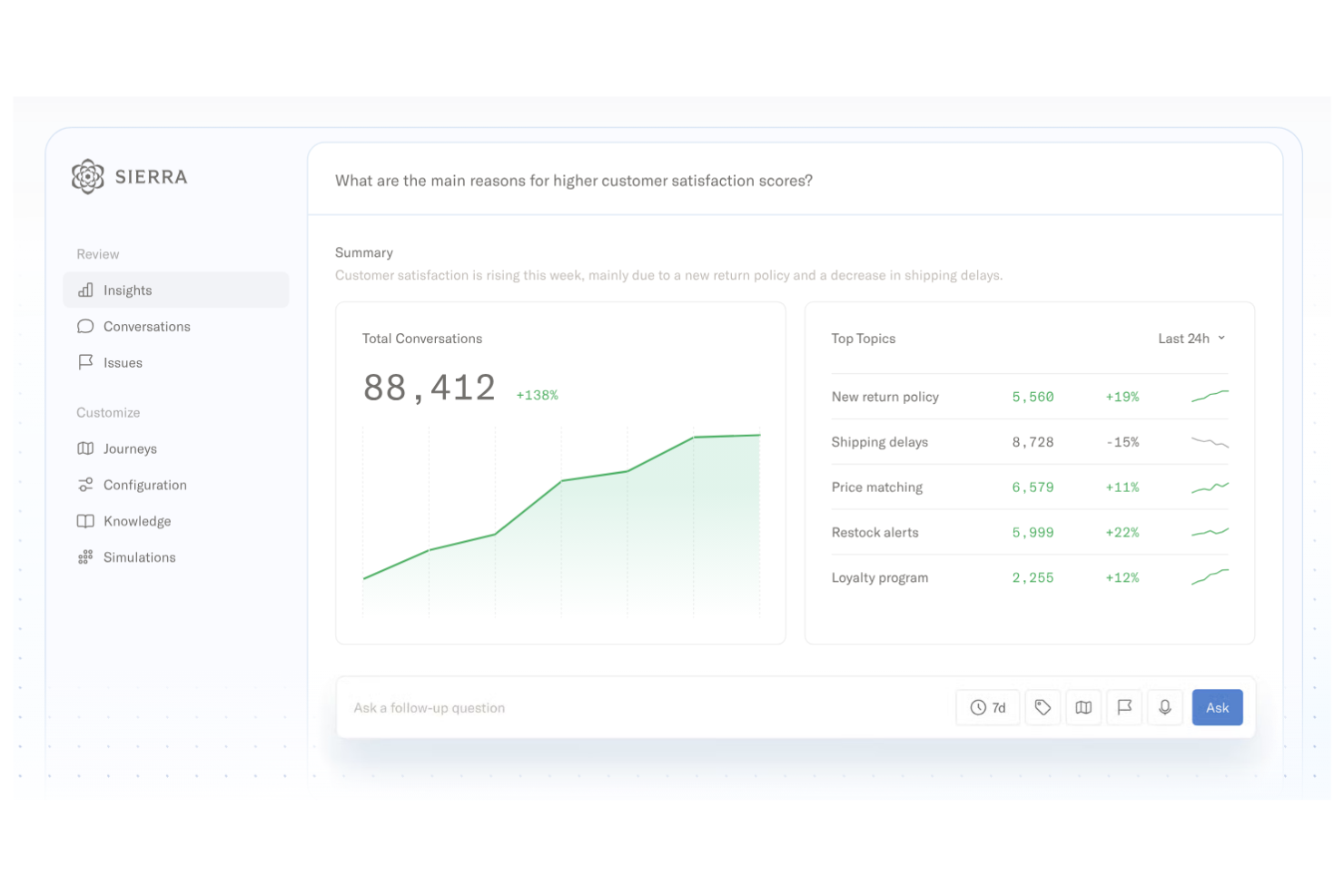Click the Conversations speech bubble icon
Image resolution: width=1344 pixels, height=896 pixels.
(85, 327)
